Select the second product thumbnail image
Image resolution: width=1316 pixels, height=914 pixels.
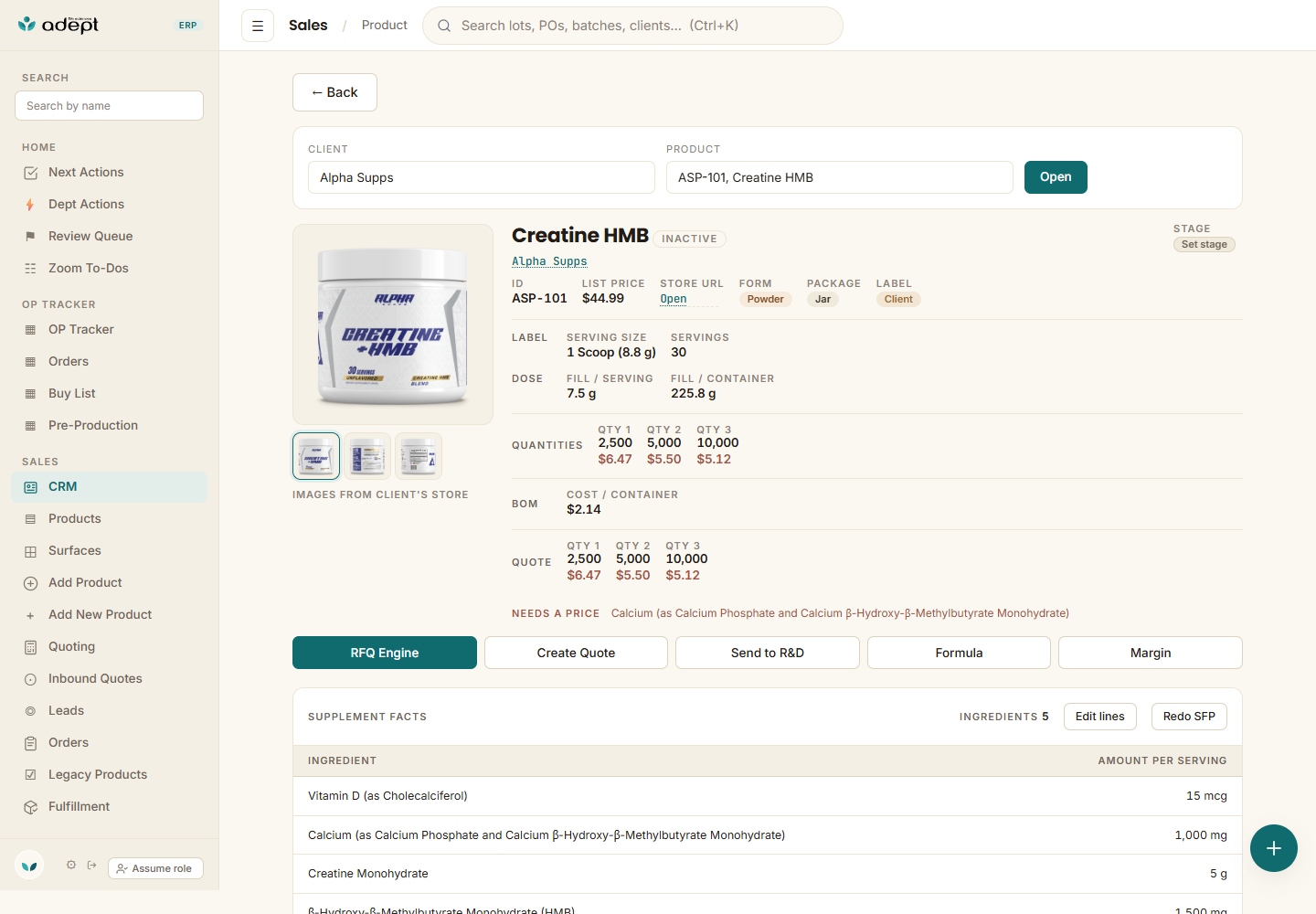367,456
